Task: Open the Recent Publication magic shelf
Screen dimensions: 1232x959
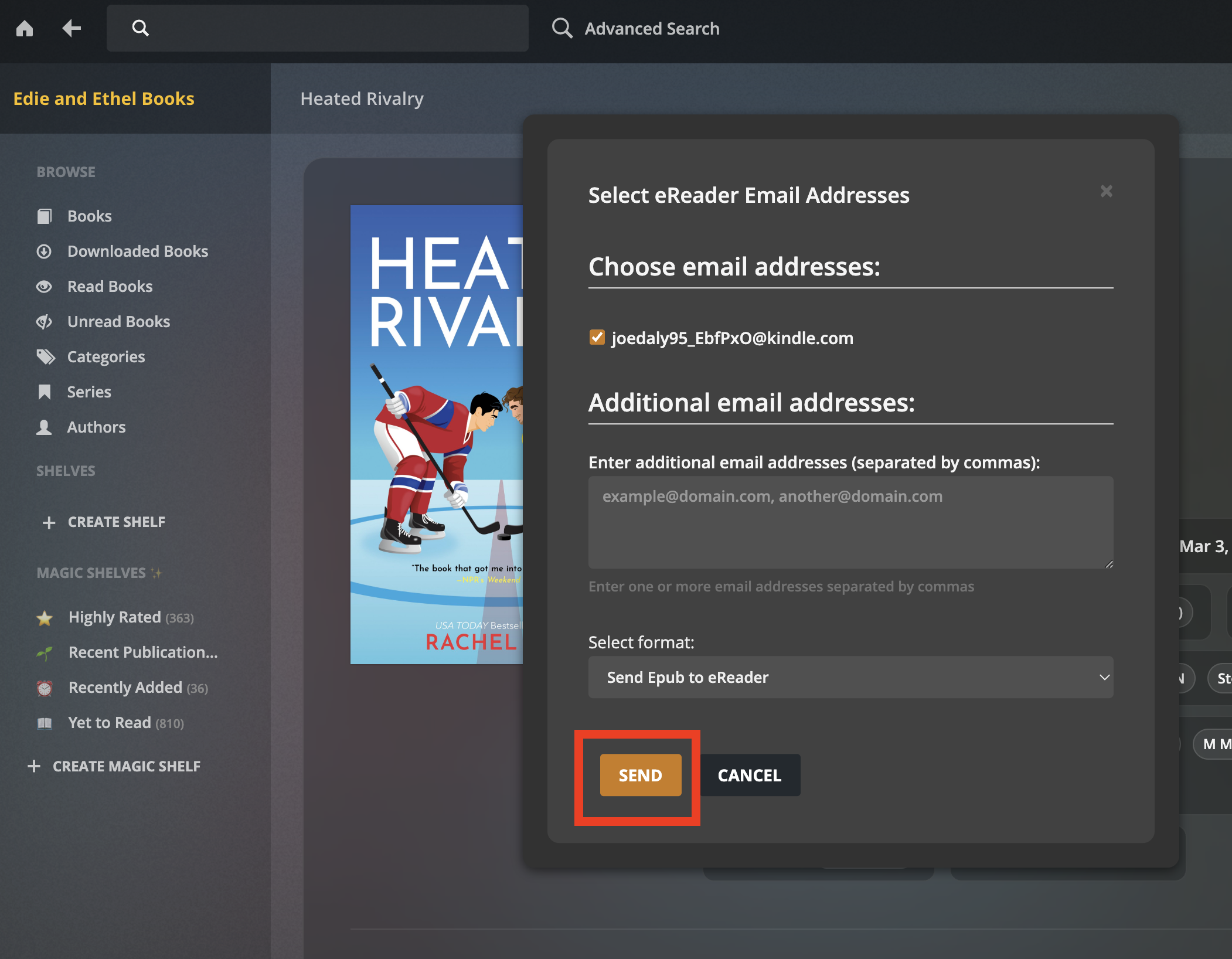Action: 143,652
